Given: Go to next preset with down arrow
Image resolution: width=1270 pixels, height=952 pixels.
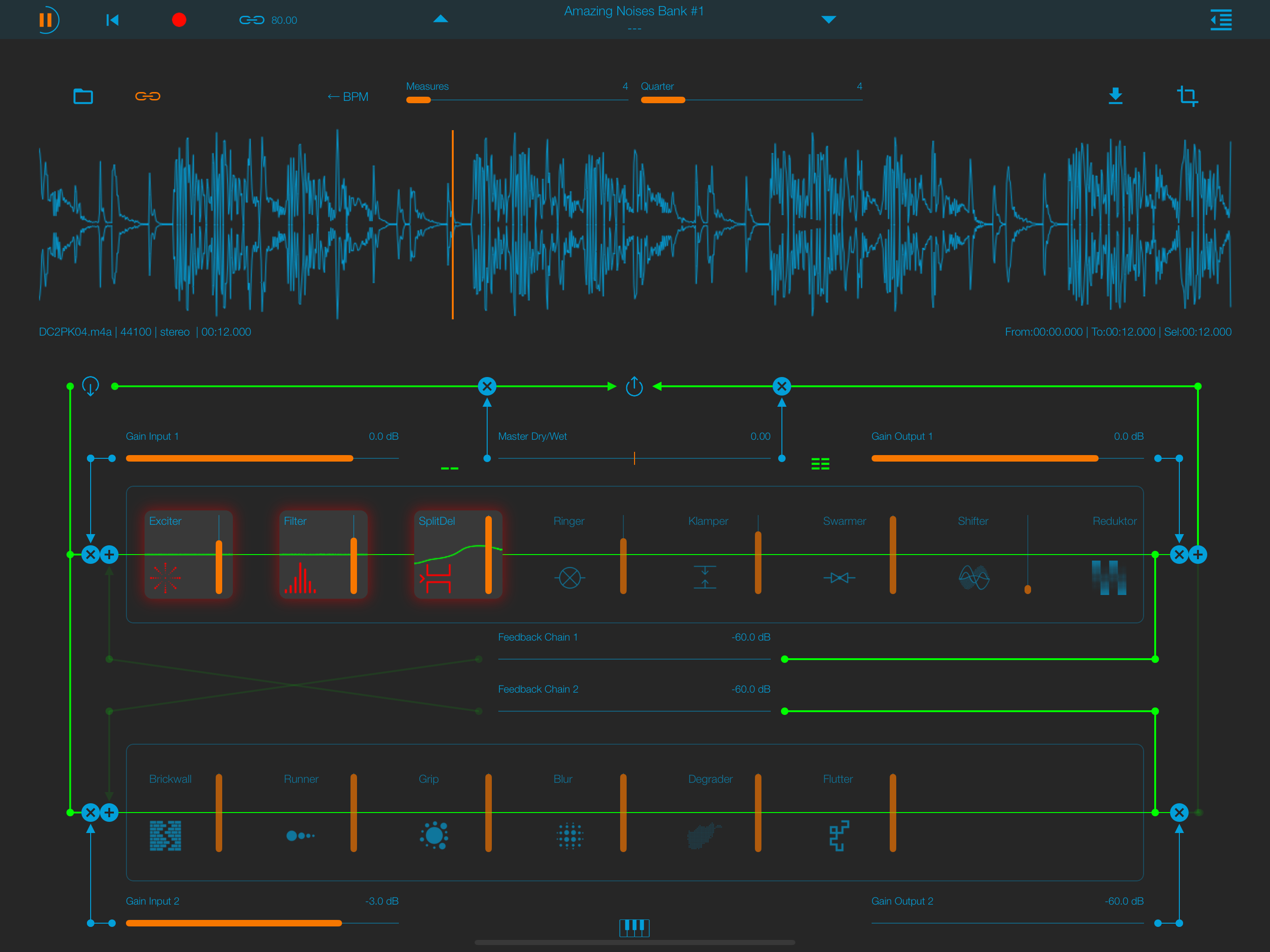Looking at the screenshot, I should pyautogui.click(x=828, y=20).
